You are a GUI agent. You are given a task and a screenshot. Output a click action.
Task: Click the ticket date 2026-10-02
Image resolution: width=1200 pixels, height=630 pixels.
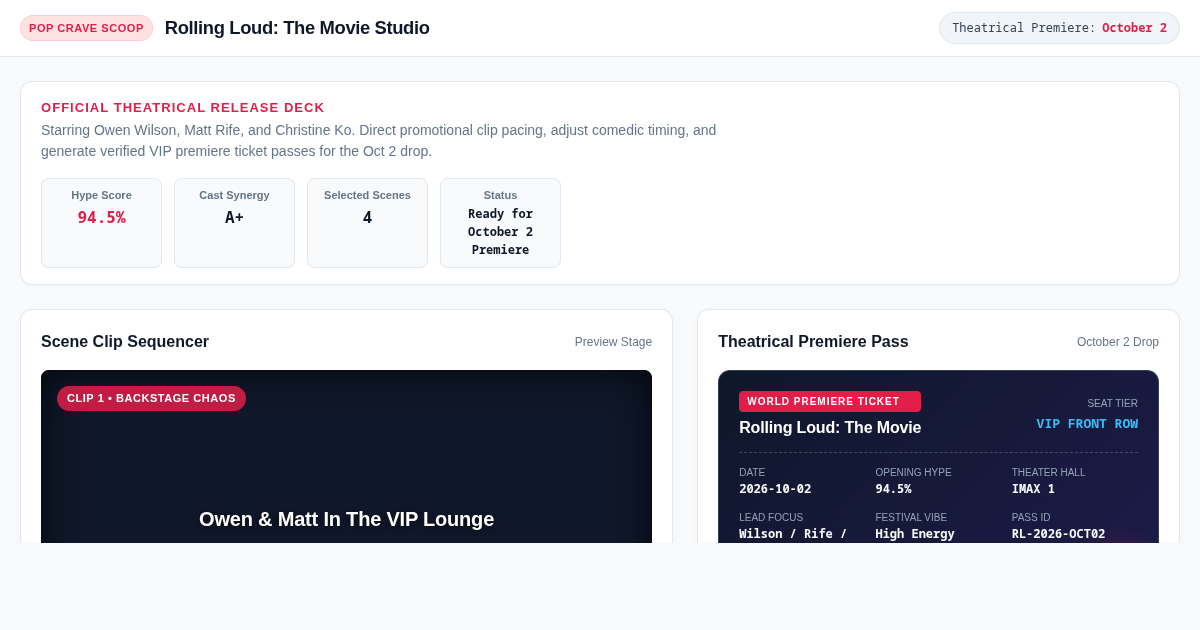[775, 489]
